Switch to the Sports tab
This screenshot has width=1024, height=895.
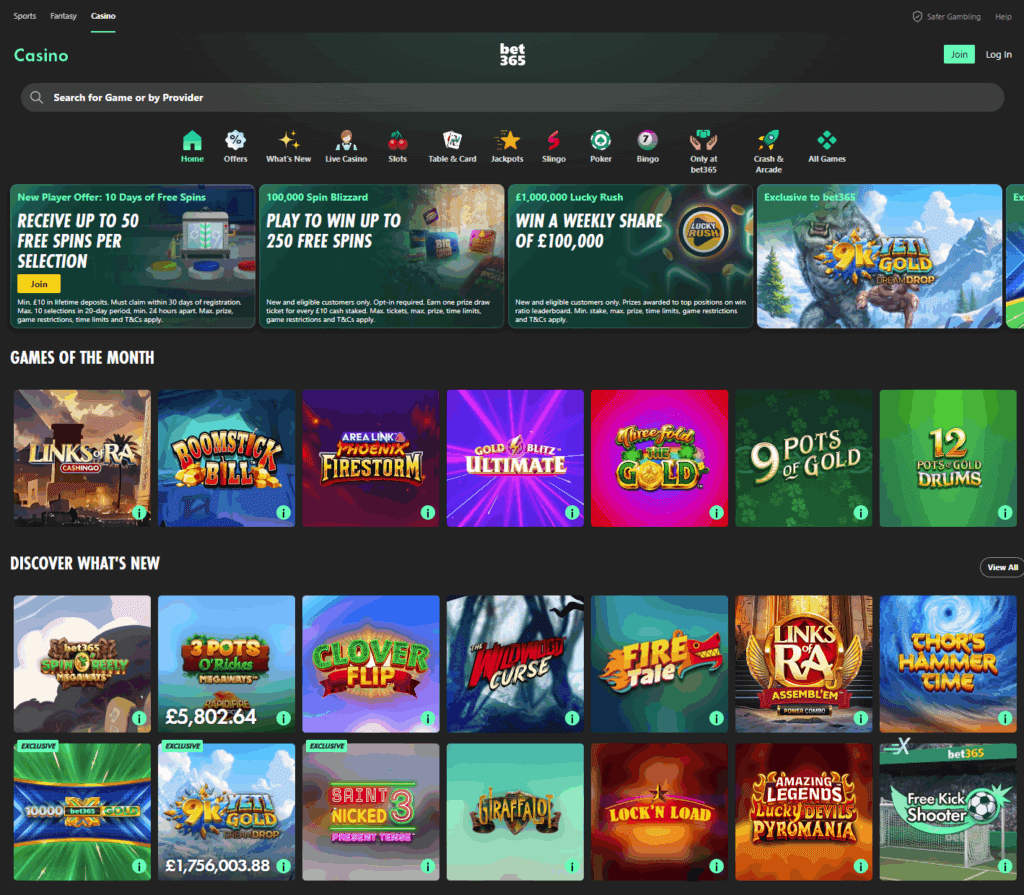pos(24,15)
